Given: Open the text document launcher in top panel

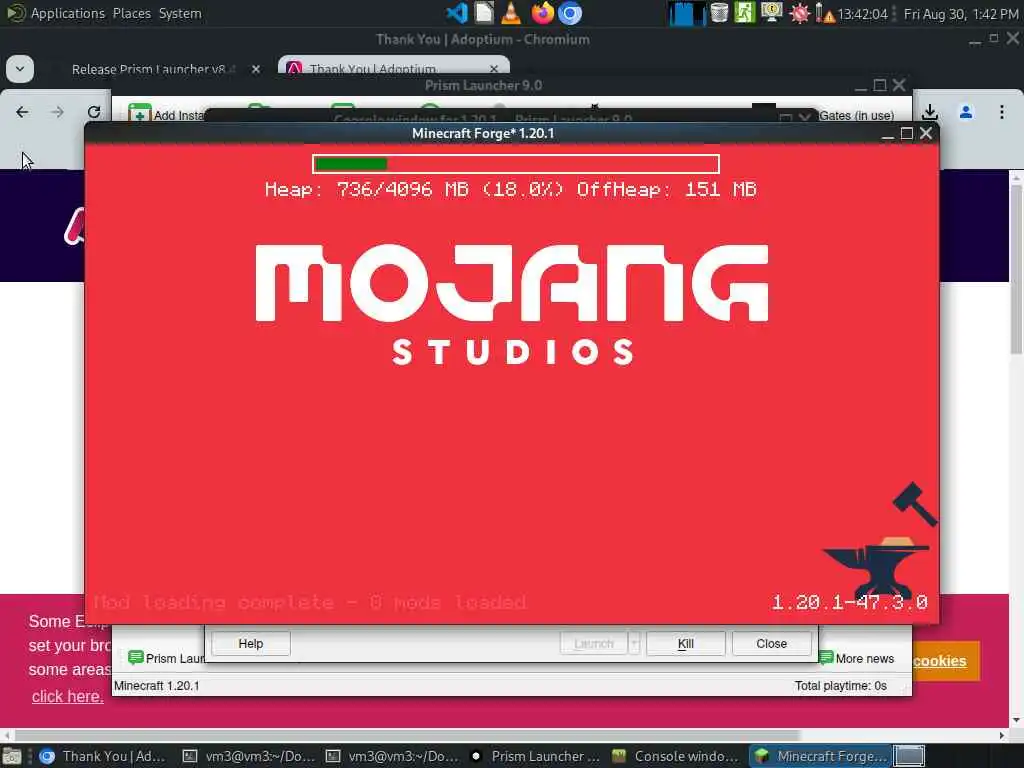Looking at the screenshot, I should (x=484, y=13).
